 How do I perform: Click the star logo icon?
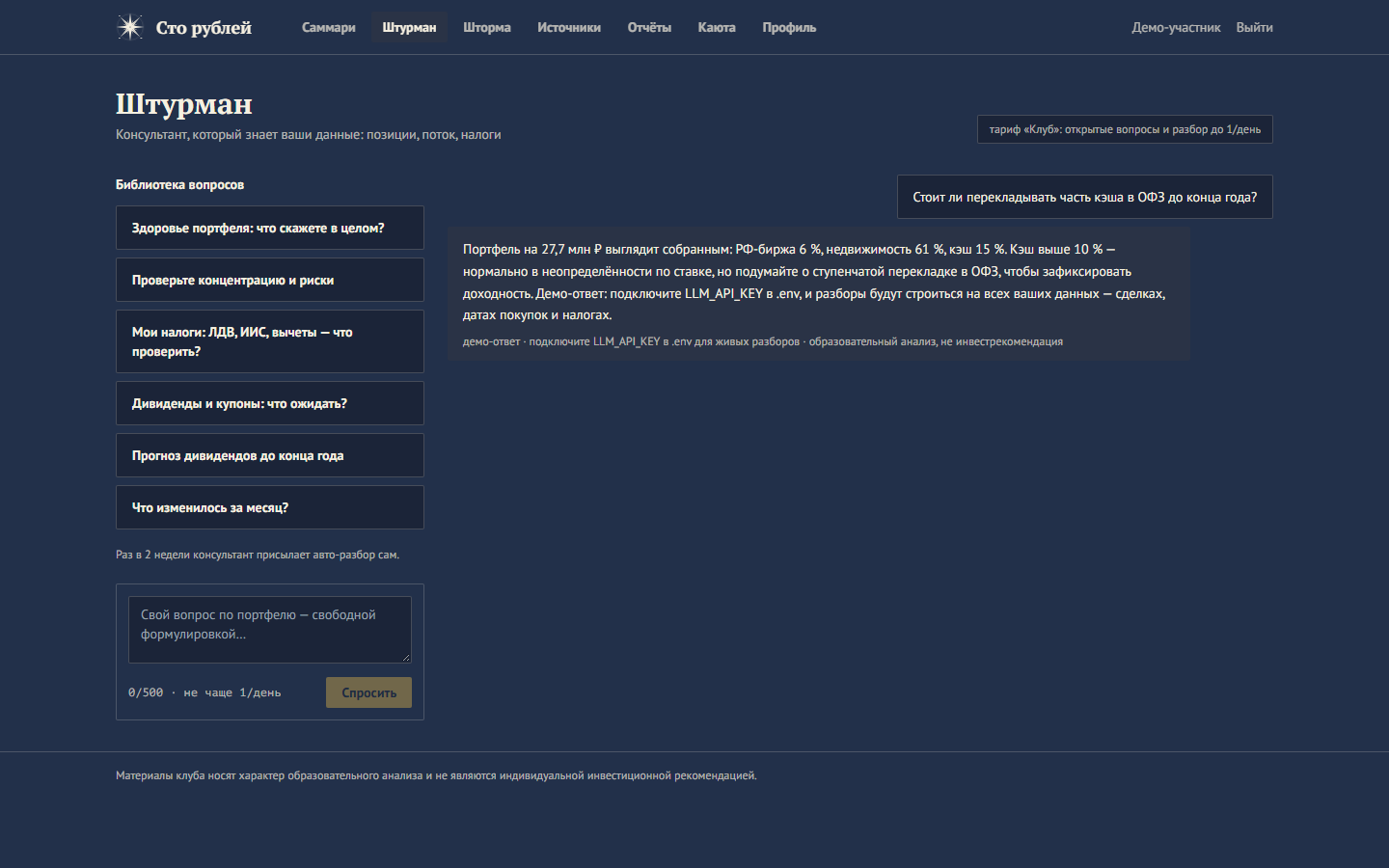pos(130,27)
